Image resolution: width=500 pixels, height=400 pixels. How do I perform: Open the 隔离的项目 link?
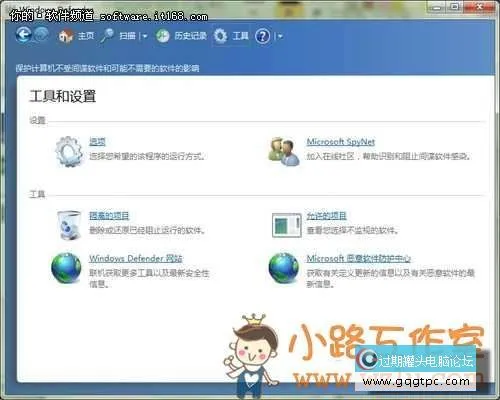[x=109, y=216]
